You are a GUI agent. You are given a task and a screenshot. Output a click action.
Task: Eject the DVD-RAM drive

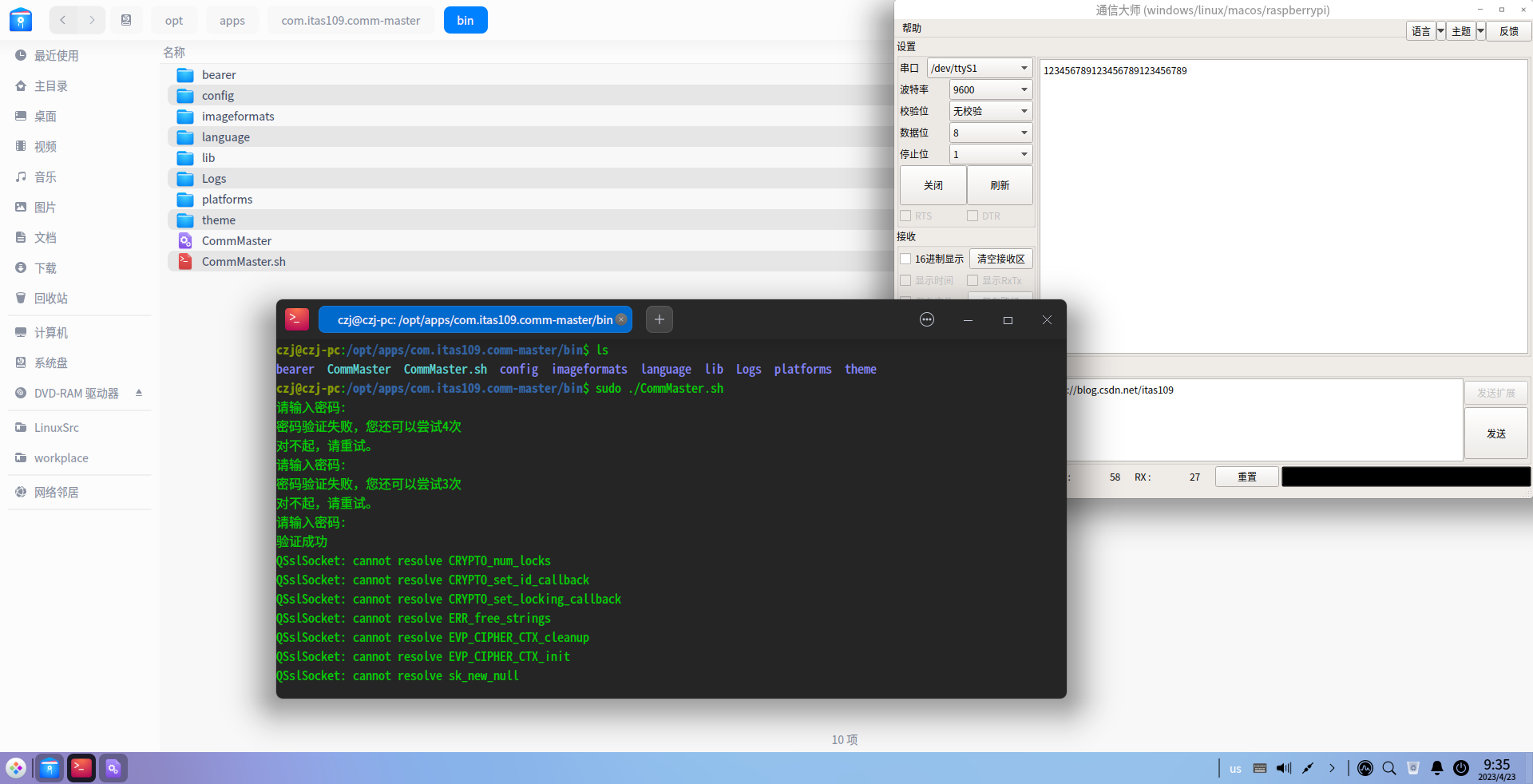pyautogui.click(x=139, y=393)
